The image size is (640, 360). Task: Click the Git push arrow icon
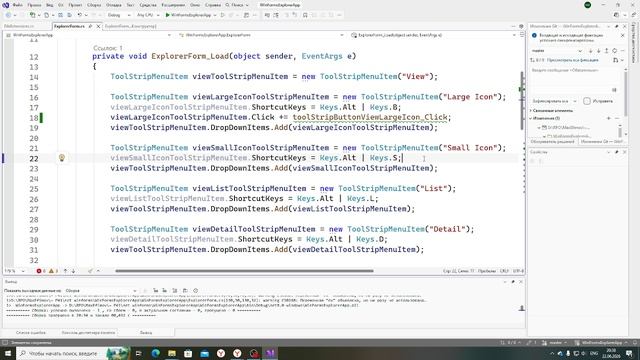click(x=607, y=51)
